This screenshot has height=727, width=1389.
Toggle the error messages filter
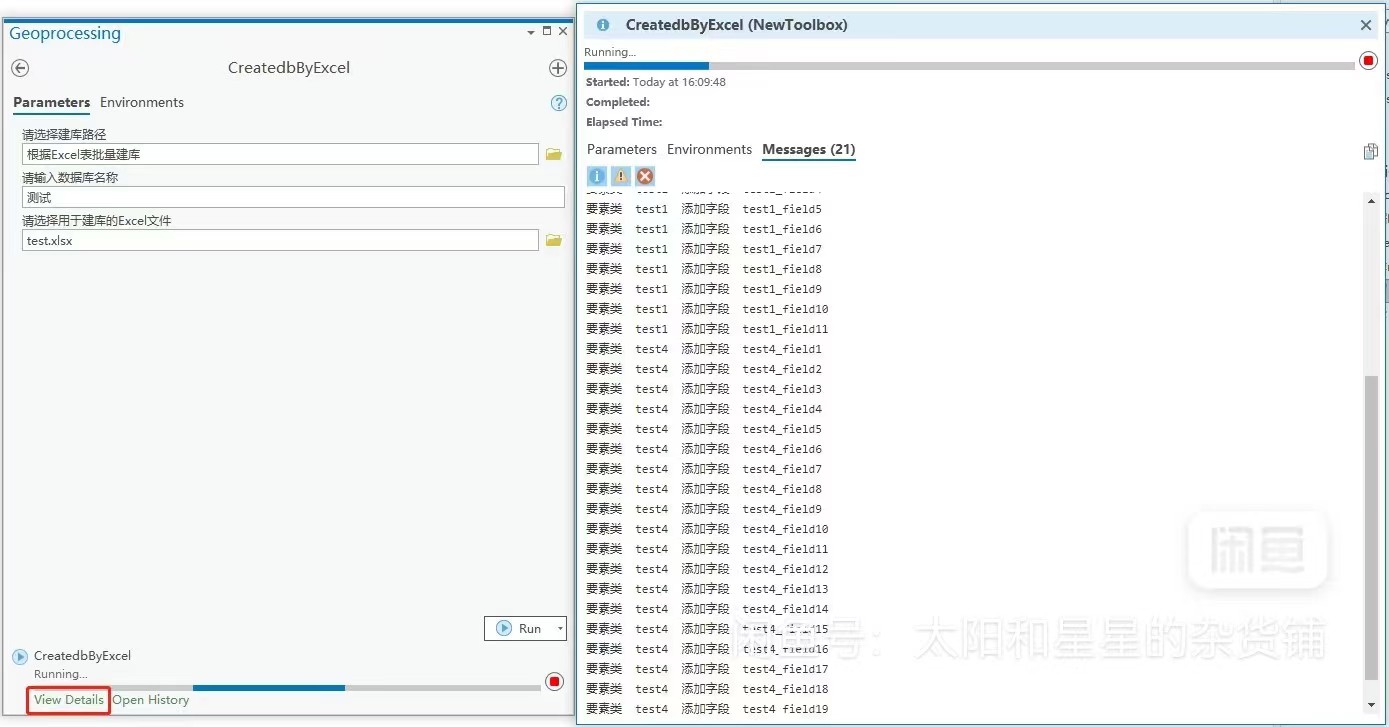click(x=645, y=176)
